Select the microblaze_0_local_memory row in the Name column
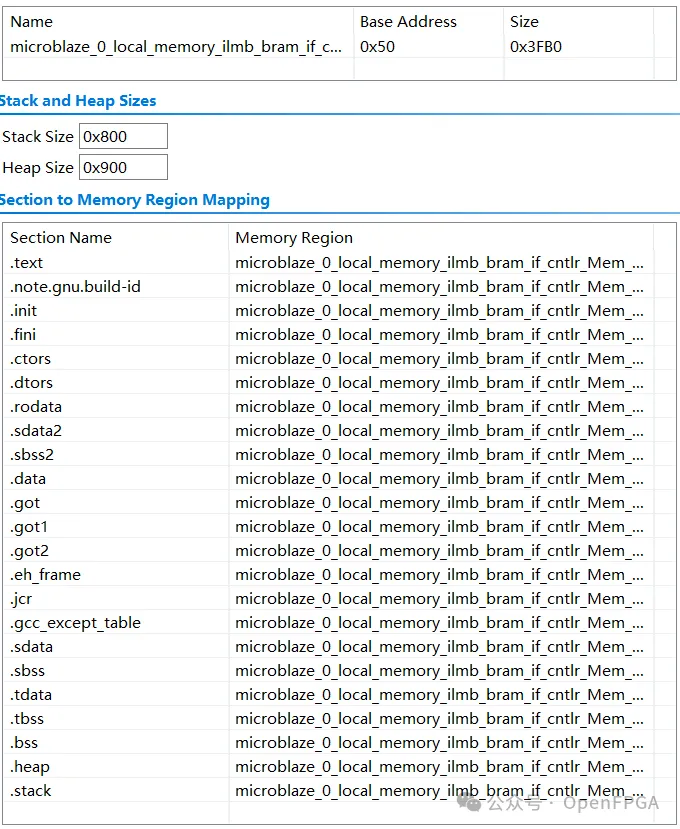 point(176,46)
